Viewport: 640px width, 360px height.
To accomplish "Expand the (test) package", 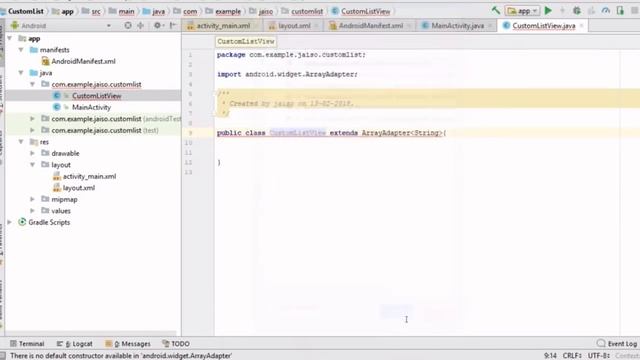I will [x=32, y=130].
